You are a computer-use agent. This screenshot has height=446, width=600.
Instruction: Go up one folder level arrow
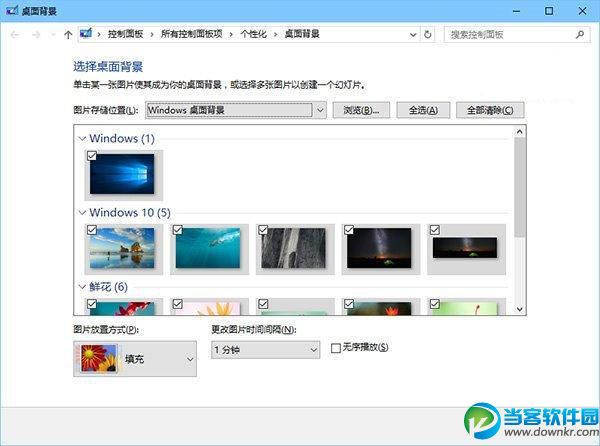68,35
